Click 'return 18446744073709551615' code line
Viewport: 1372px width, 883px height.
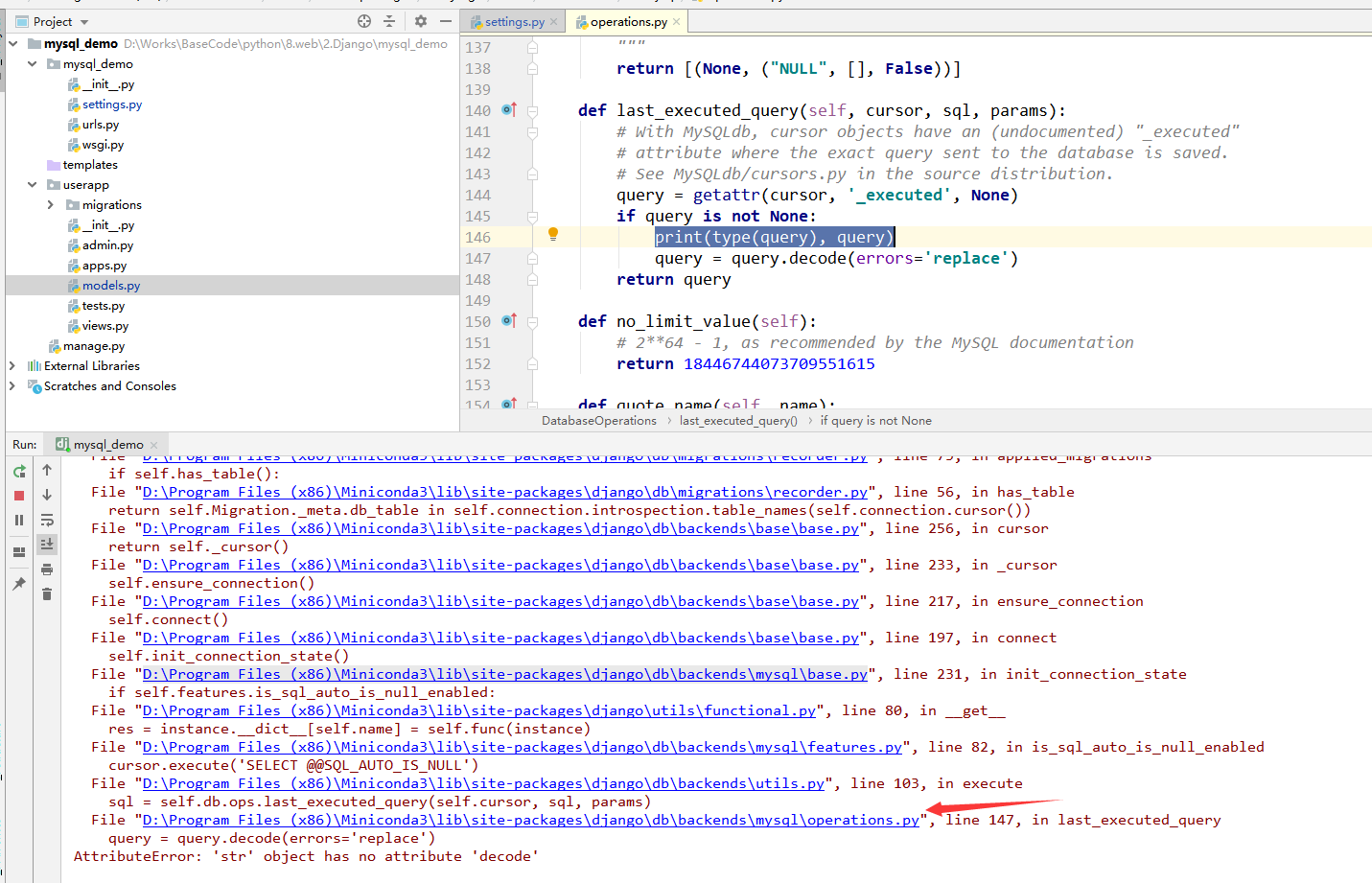[746, 364]
